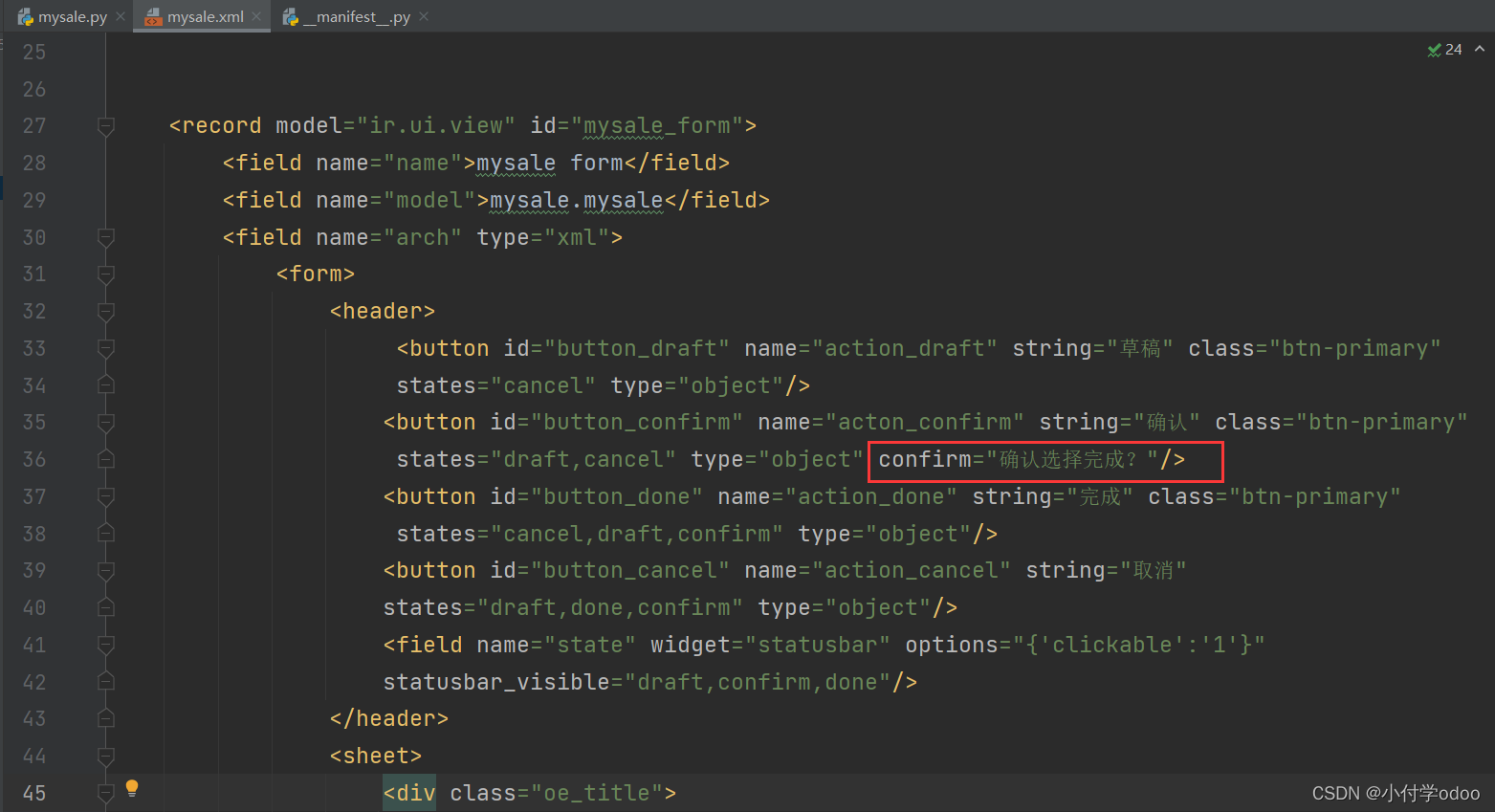Click the fold marker beside line 27 record element
The image size is (1495, 812).
click(106, 125)
